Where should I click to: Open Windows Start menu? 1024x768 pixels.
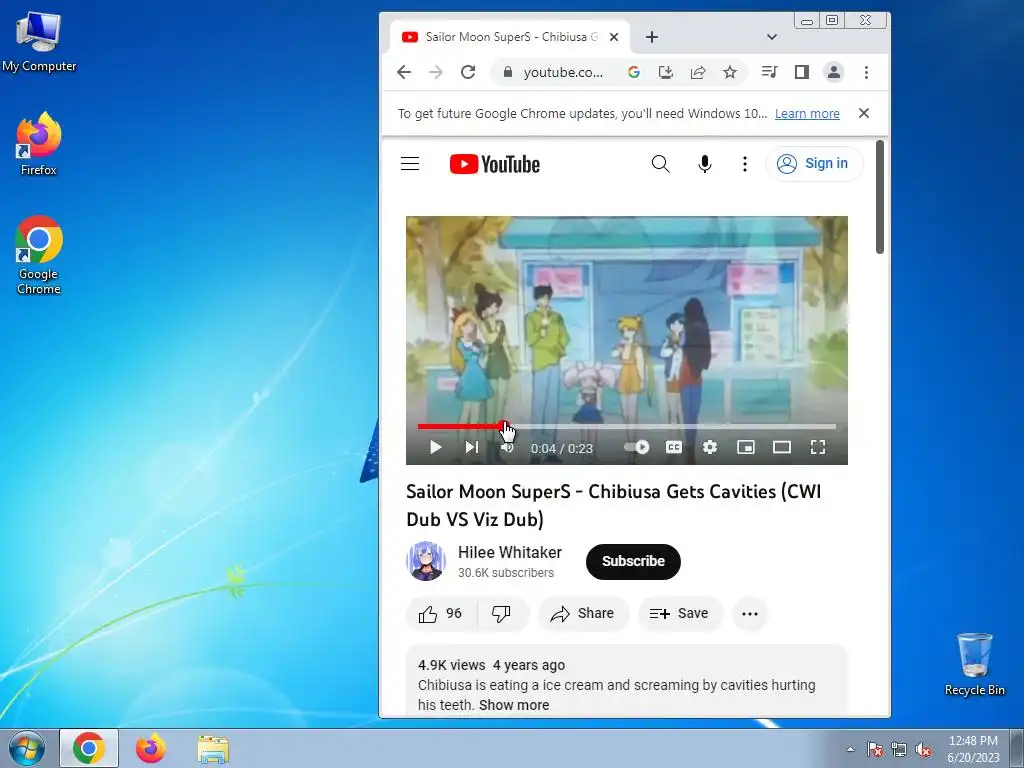coord(27,748)
